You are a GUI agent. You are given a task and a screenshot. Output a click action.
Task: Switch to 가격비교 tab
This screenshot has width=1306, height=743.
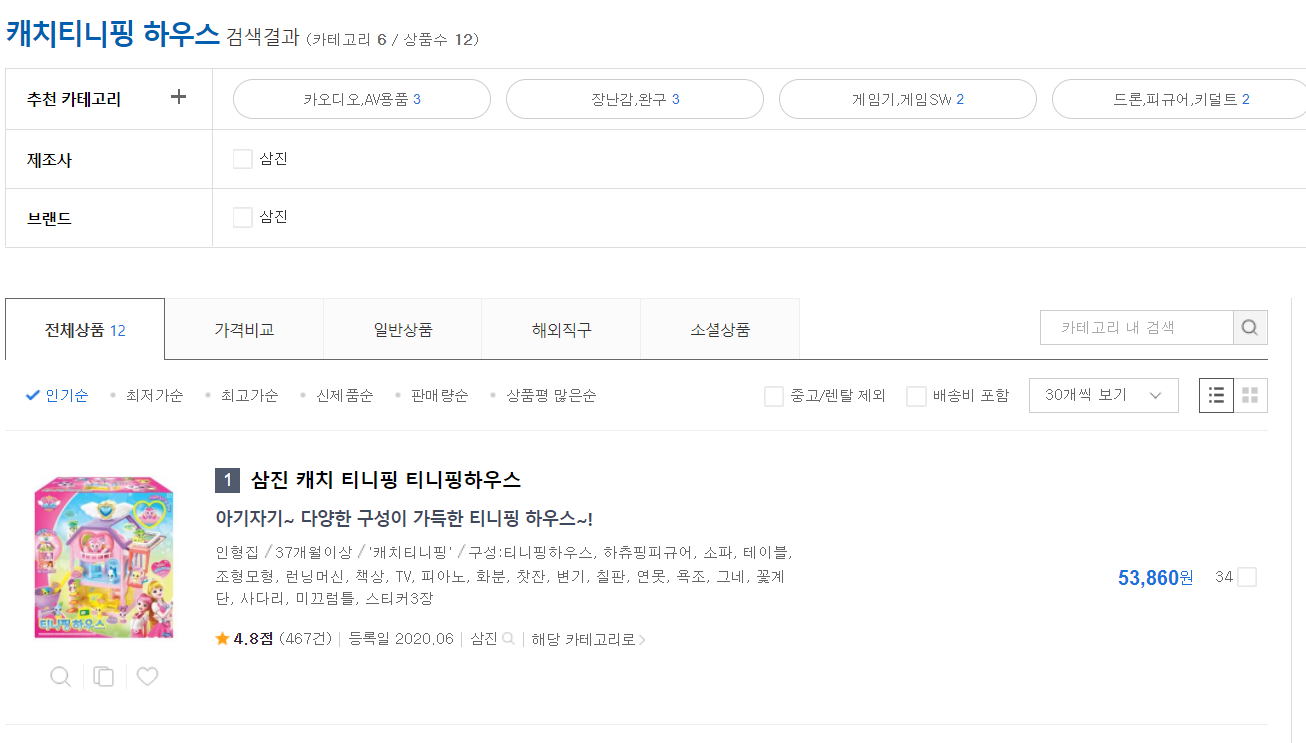(x=244, y=329)
